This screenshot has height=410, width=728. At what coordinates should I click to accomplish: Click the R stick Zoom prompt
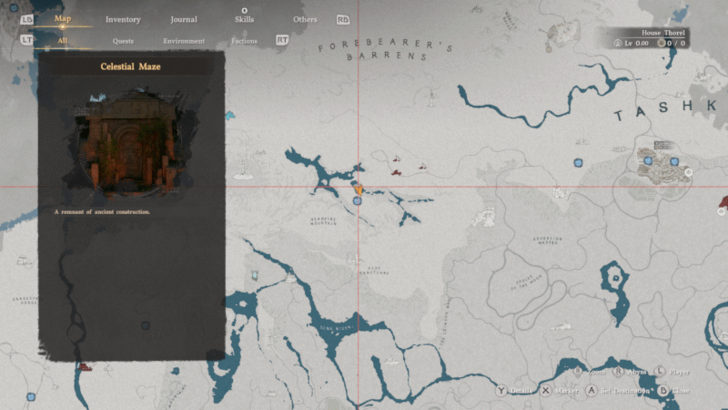click(590, 372)
